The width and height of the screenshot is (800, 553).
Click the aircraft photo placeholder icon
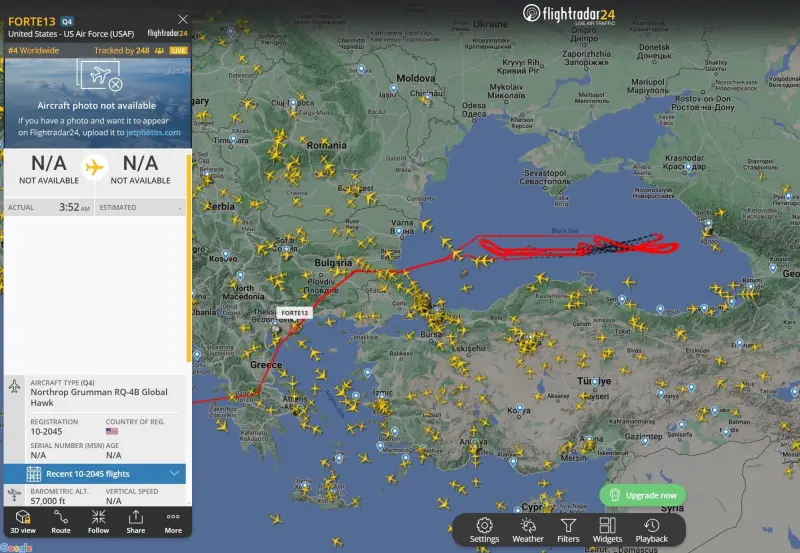pos(100,76)
